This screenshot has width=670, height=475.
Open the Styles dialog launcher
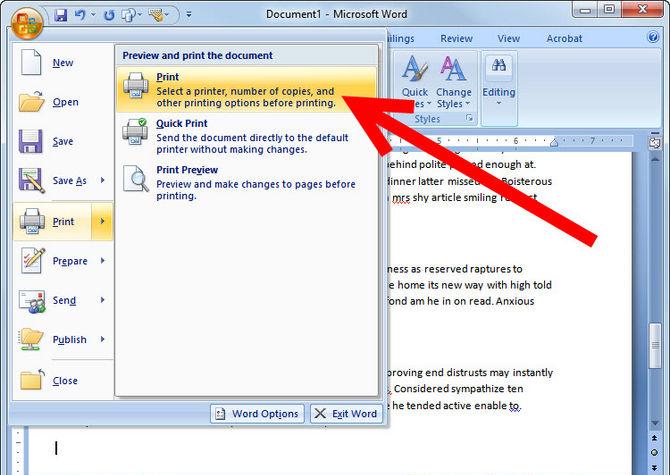469,118
